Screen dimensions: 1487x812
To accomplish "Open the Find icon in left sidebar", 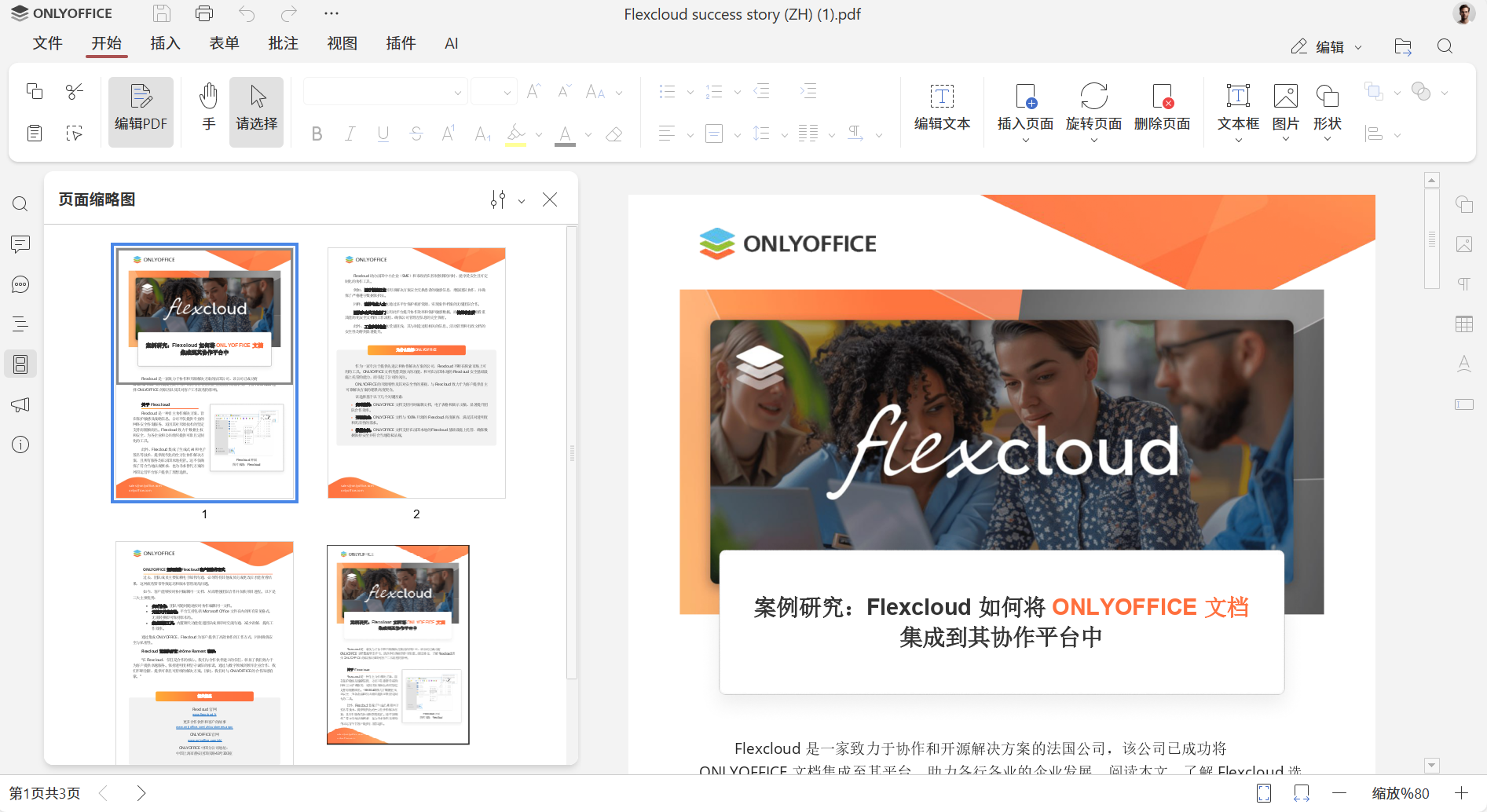I will pyautogui.click(x=20, y=204).
